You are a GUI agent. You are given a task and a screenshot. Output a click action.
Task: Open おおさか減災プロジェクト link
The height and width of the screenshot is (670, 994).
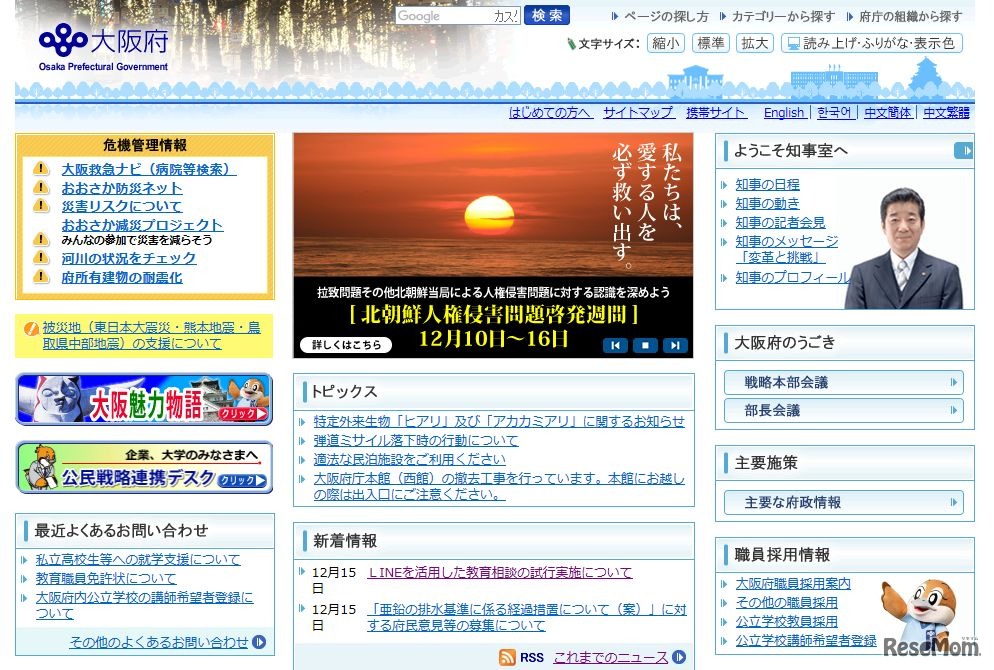point(142,225)
